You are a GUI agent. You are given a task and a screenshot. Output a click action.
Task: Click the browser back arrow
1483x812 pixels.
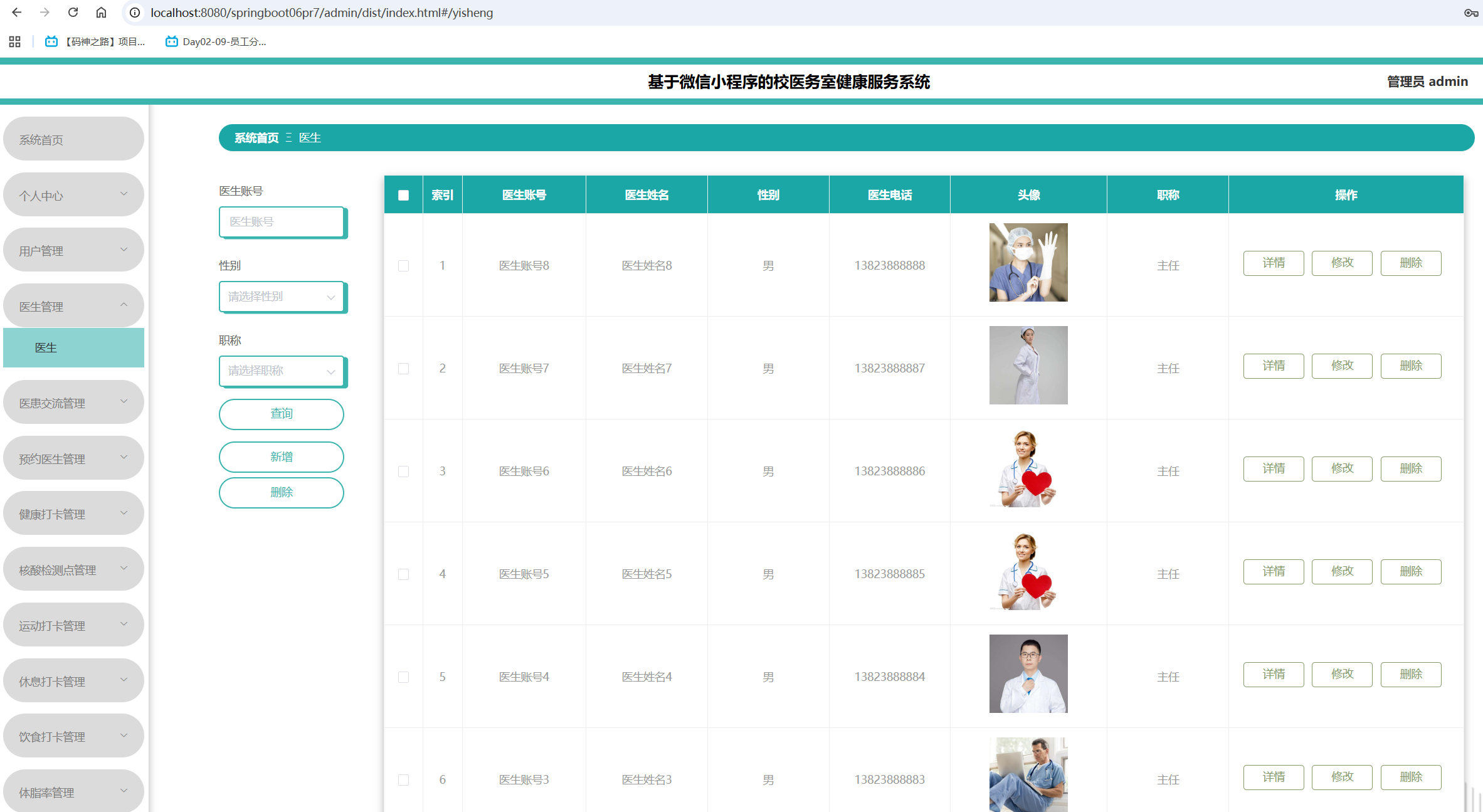click(x=16, y=13)
